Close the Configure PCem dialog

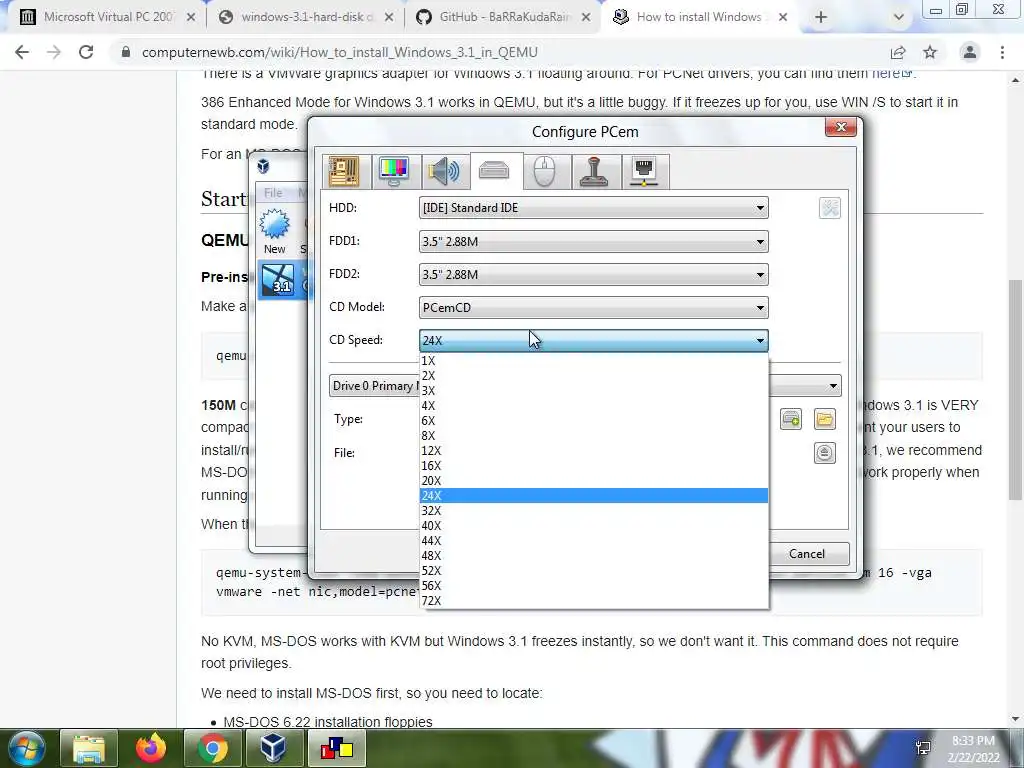(840, 127)
